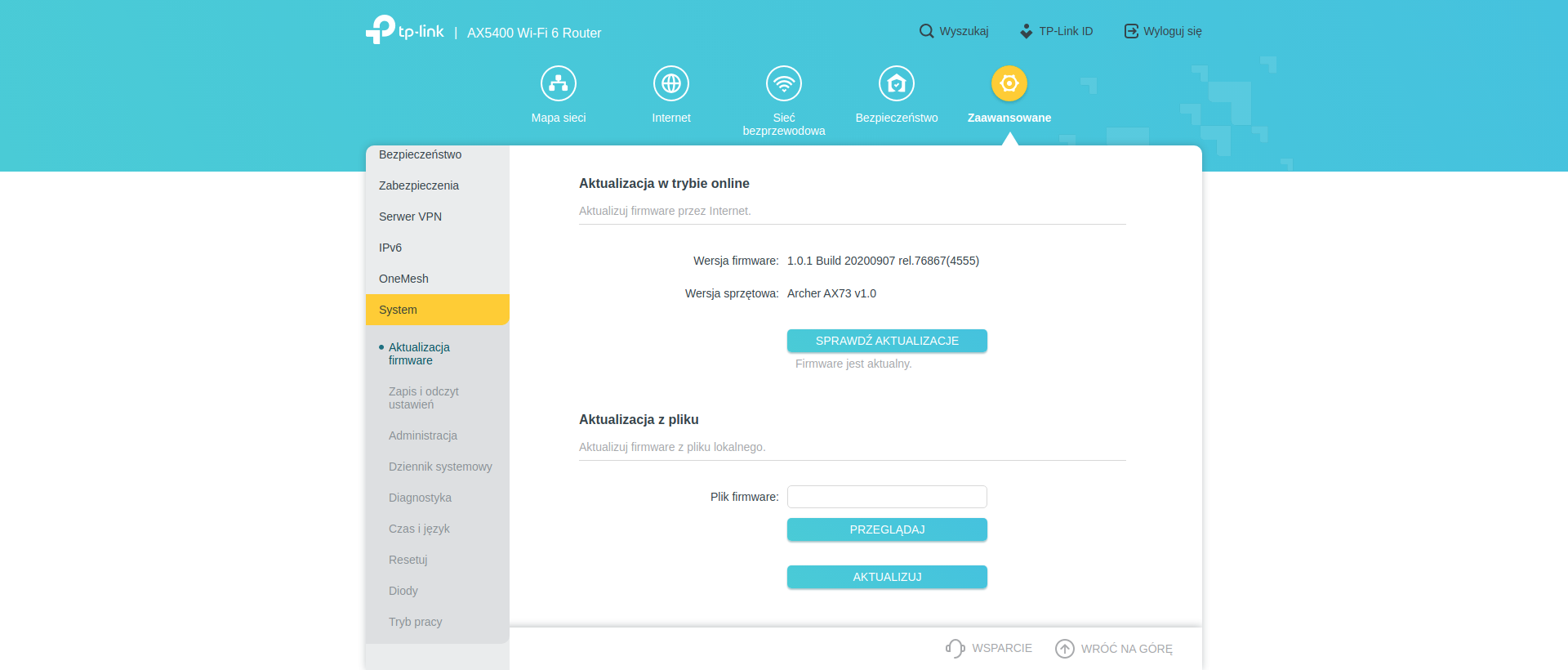Screen dimensions: 1568x670
Task: Open the Bezpieczeństwo shield icon
Action: pos(897,83)
